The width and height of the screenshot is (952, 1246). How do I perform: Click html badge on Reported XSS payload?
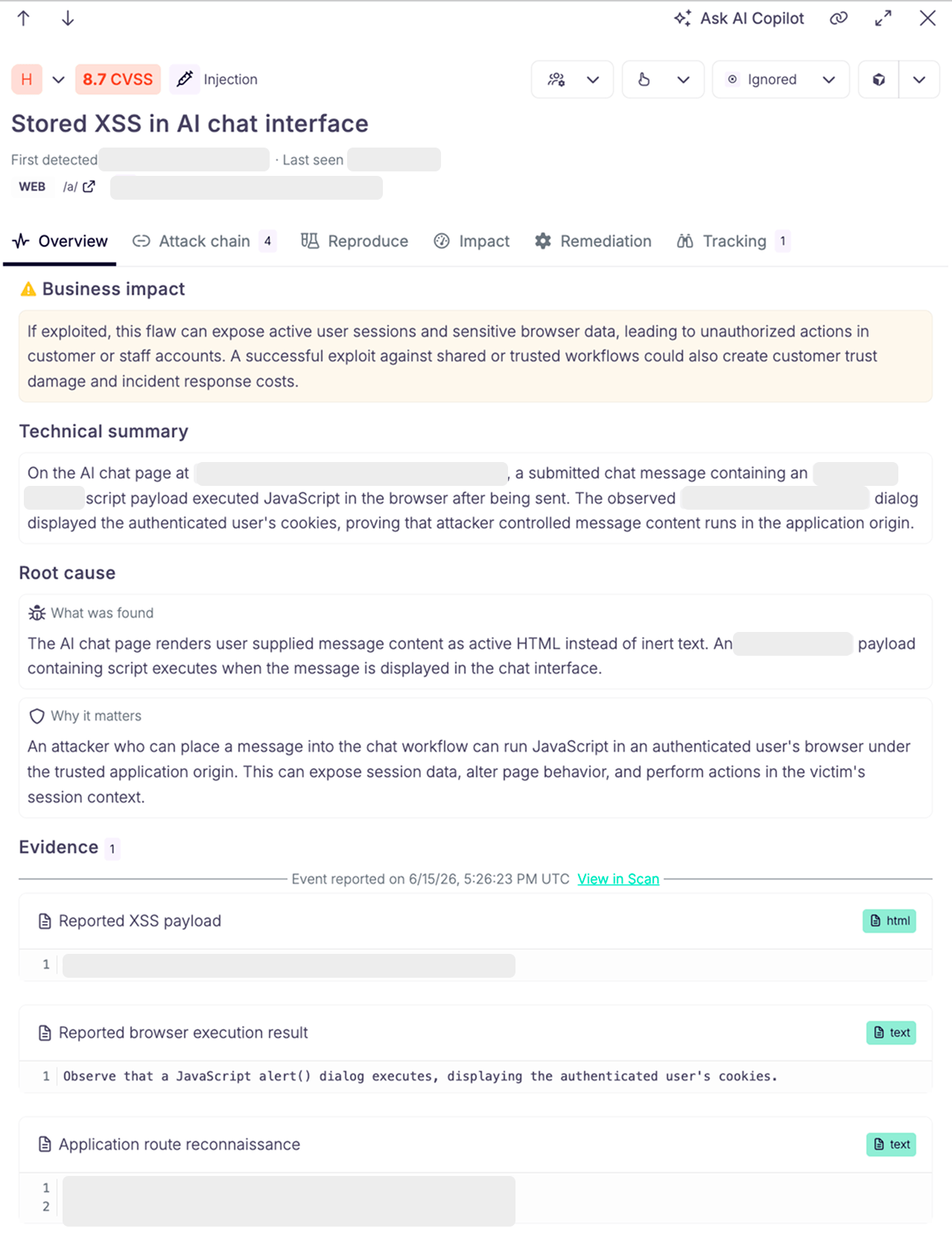(889, 921)
